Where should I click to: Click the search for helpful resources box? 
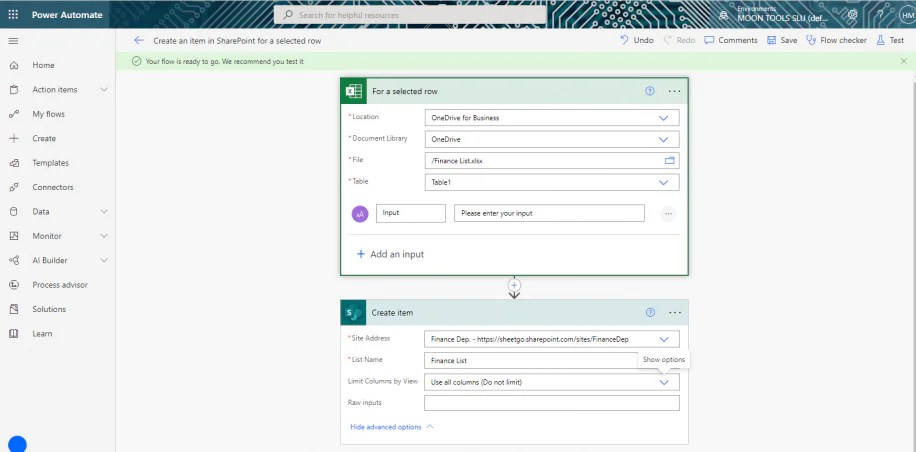(x=410, y=15)
